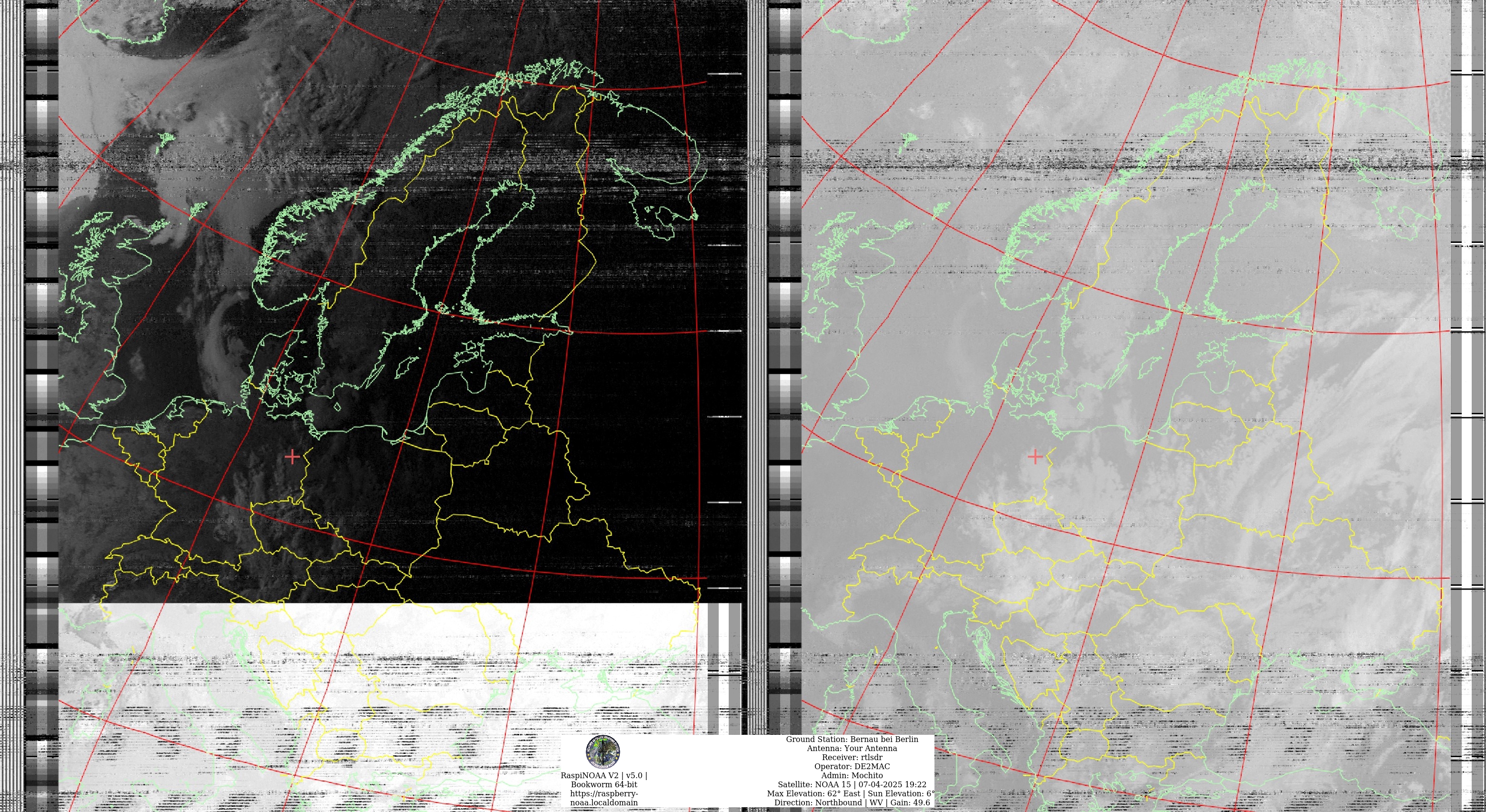The width and height of the screenshot is (1486, 812).
Task: Click the 'Receiver: rtlsdr' line
Action: [852, 757]
